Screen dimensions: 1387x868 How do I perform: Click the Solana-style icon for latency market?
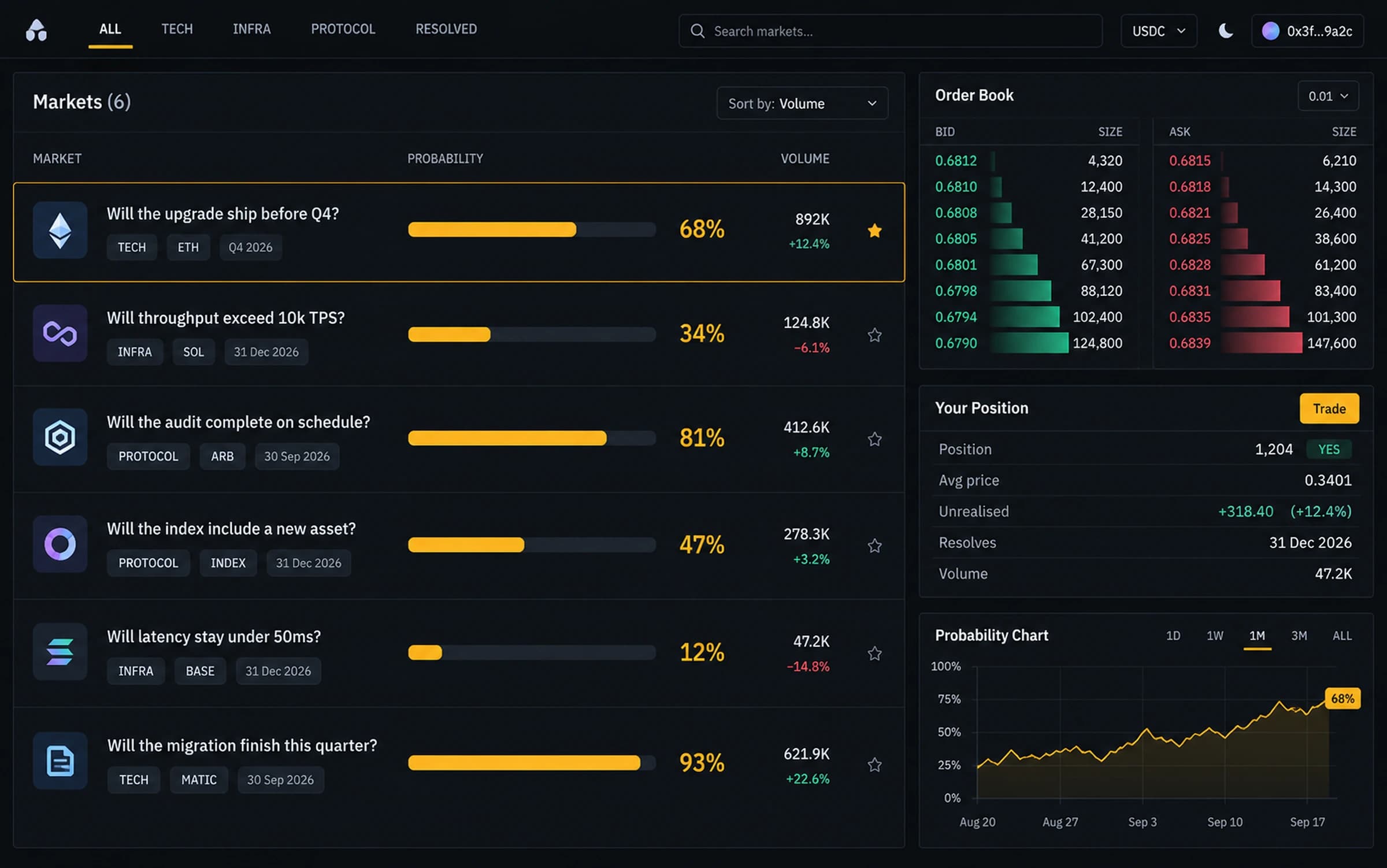coord(60,652)
